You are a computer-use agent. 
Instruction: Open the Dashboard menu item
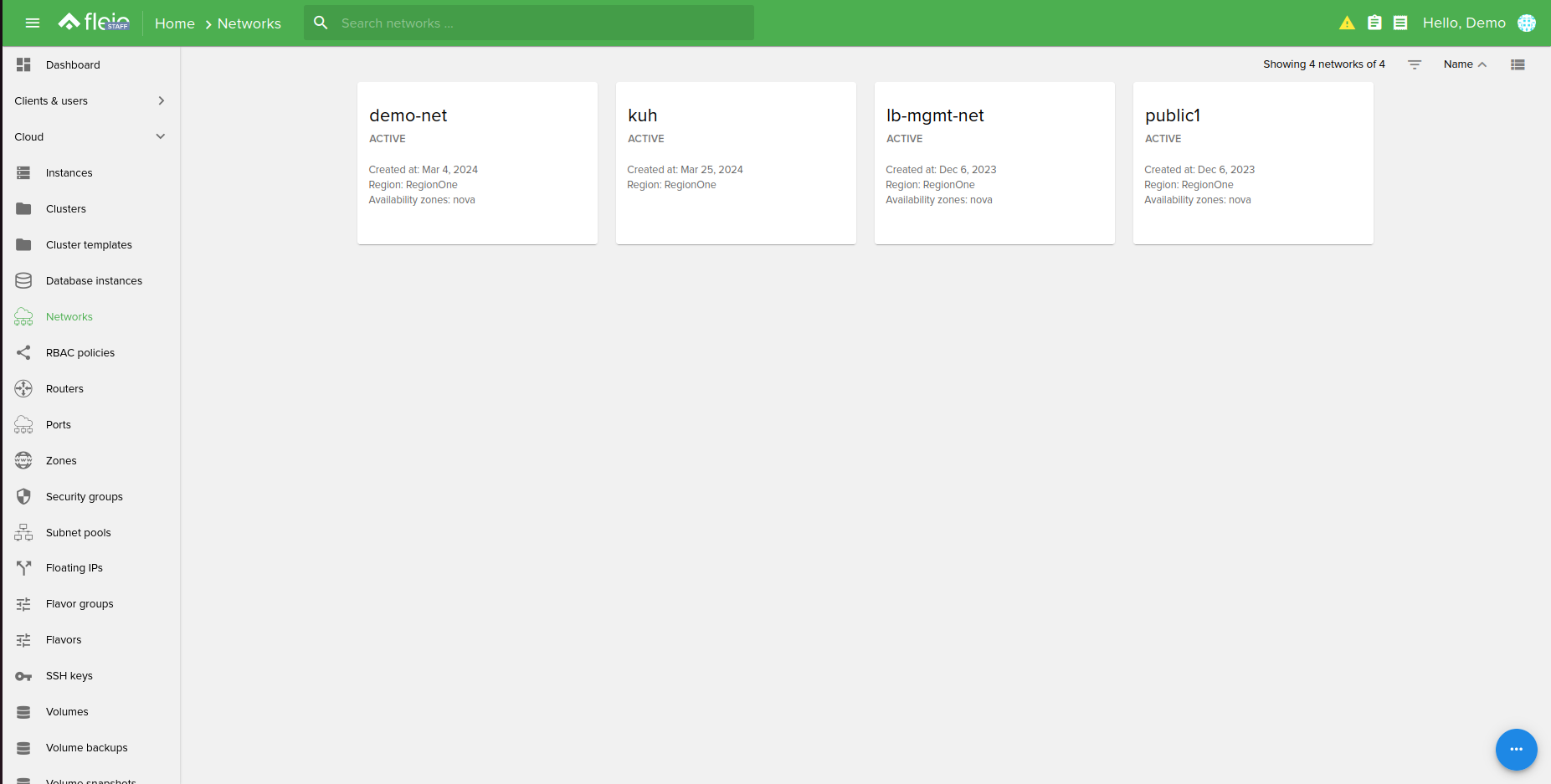pyautogui.click(x=73, y=64)
